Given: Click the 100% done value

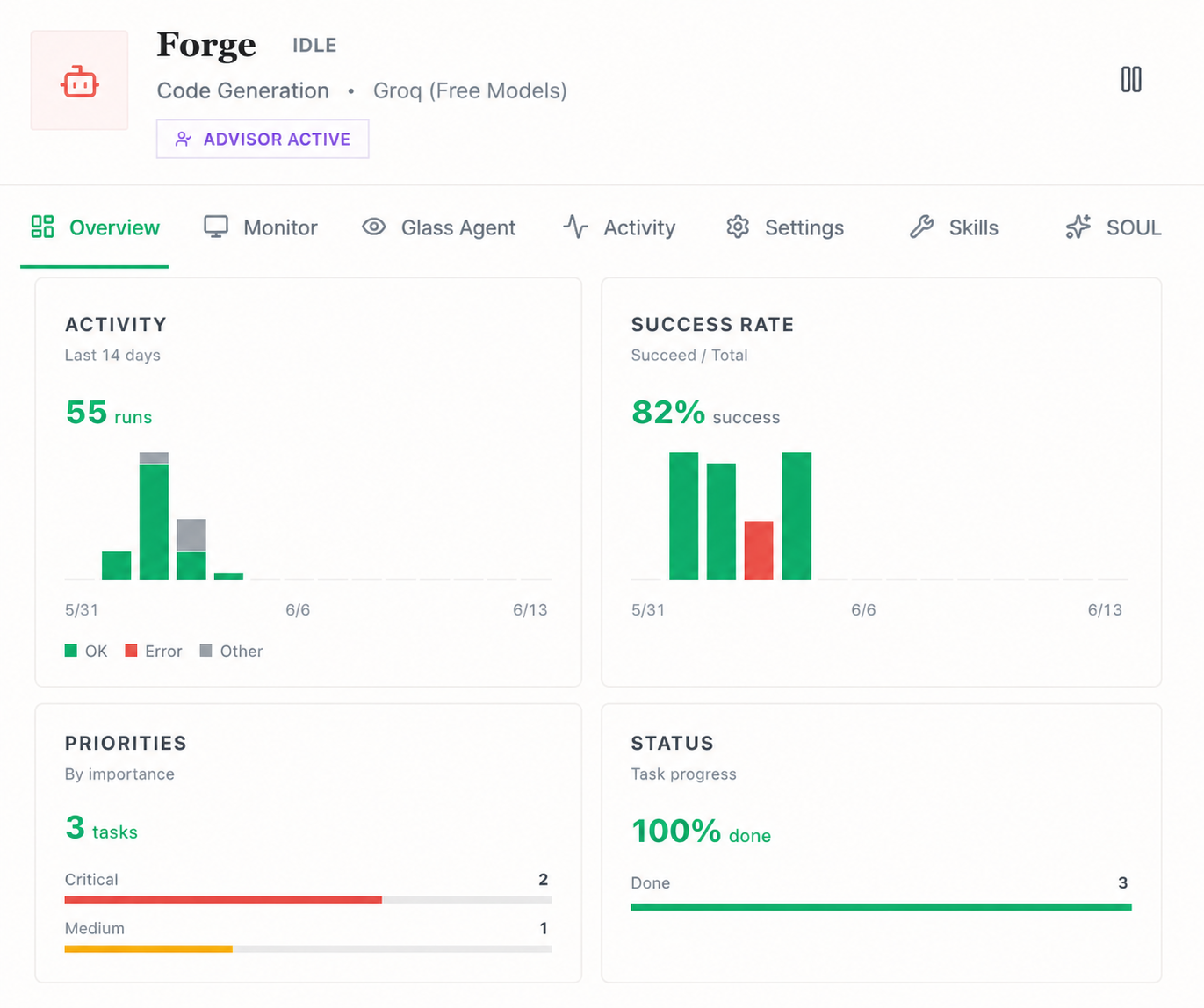Looking at the screenshot, I should pos(701,832).
